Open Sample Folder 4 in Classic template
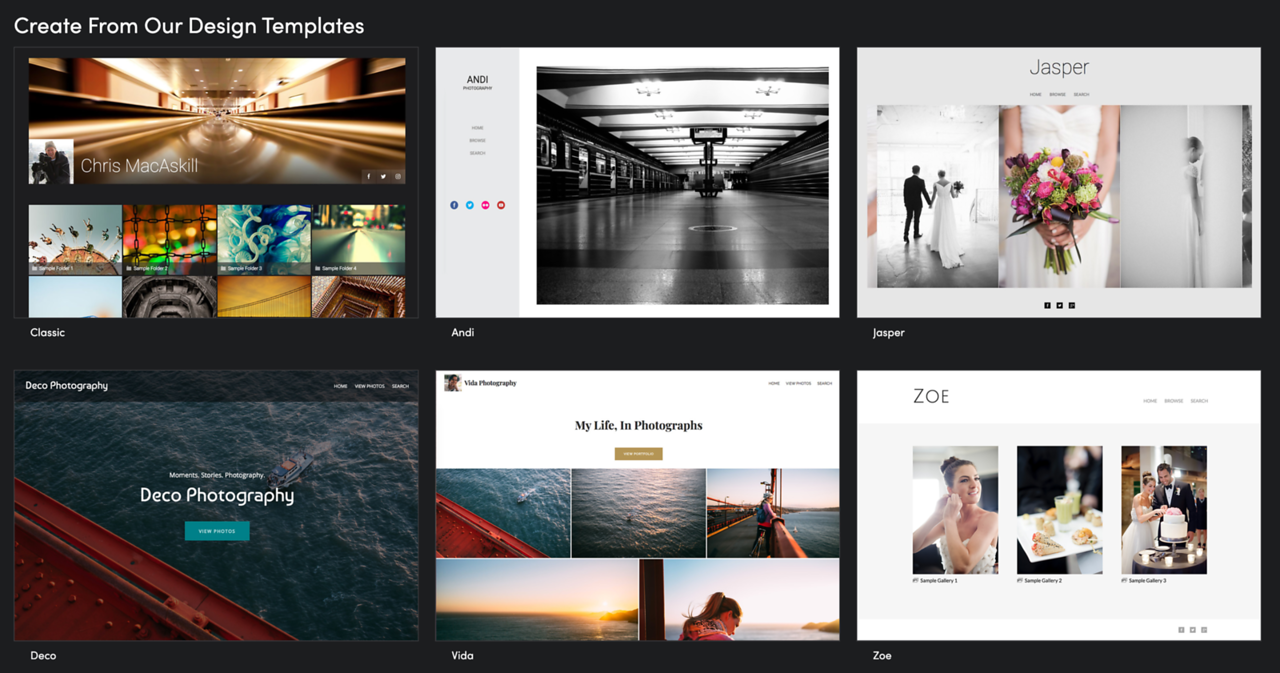Screen dimensions: 1280x673 pyautogui.click(x=358, y=240)
